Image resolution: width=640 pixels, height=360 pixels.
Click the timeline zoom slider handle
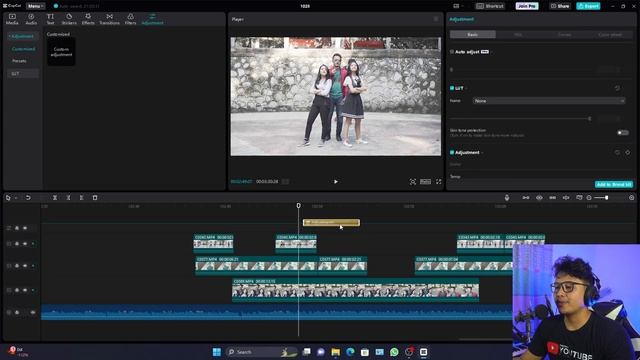coord(607,198)
